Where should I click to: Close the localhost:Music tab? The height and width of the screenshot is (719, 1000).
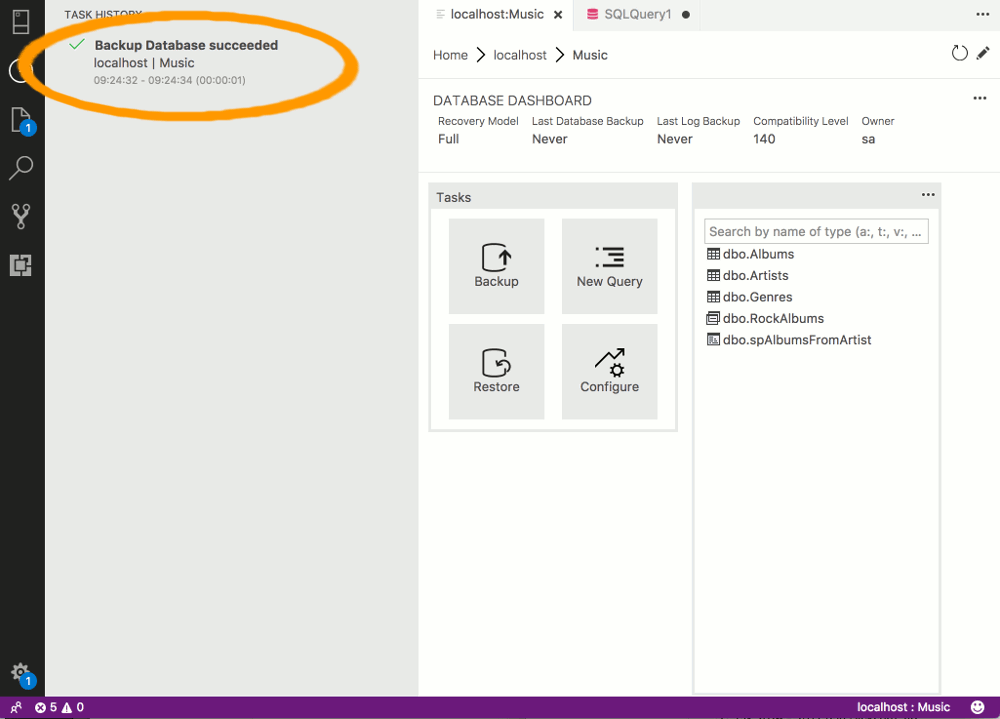coord(558,15)
